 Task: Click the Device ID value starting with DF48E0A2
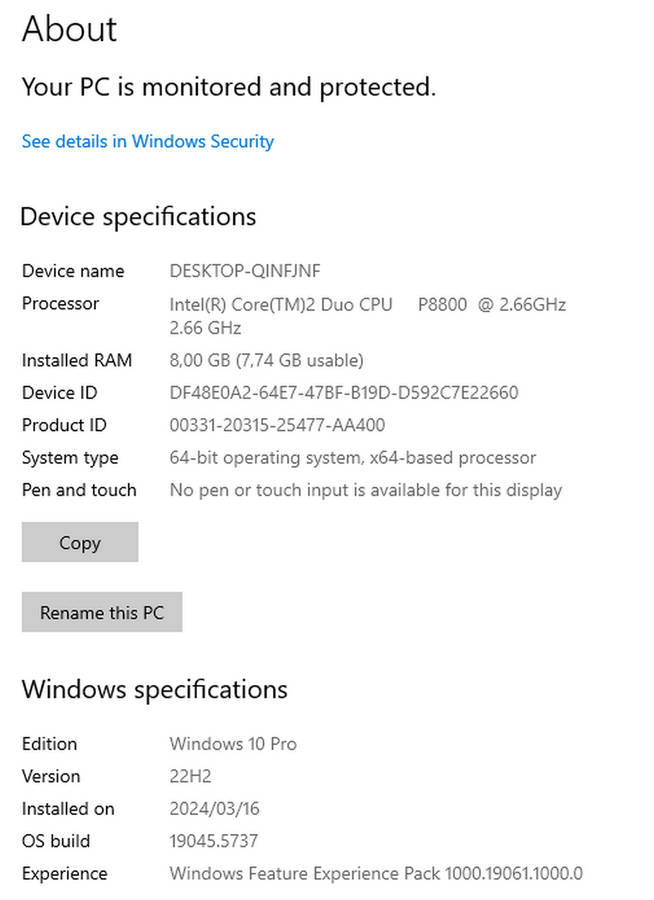point(343,393)
